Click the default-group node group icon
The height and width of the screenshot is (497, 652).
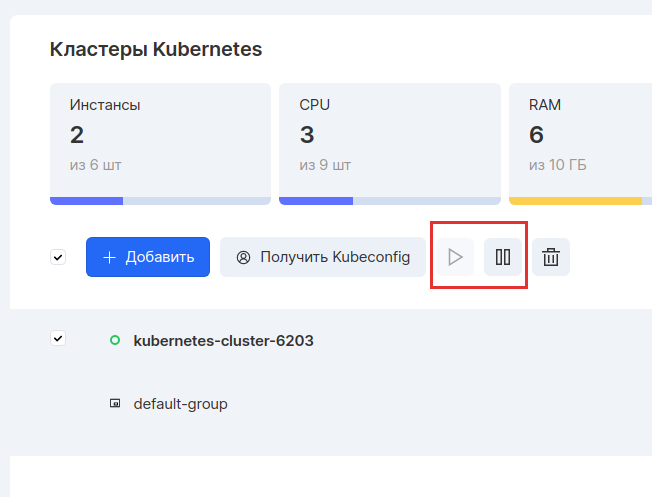coord(115,403)
